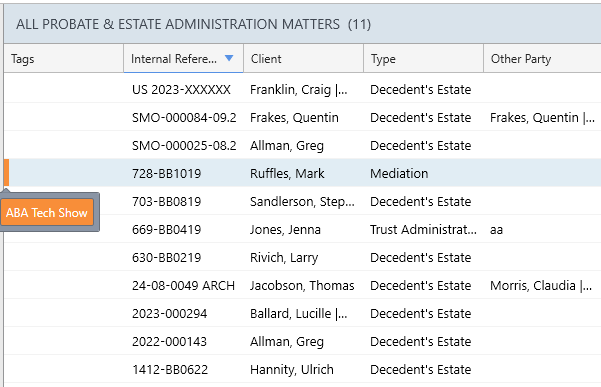Click the Internal Reference sort arrow icon
The width and height of the screenshot is (601, 387).
229,58
